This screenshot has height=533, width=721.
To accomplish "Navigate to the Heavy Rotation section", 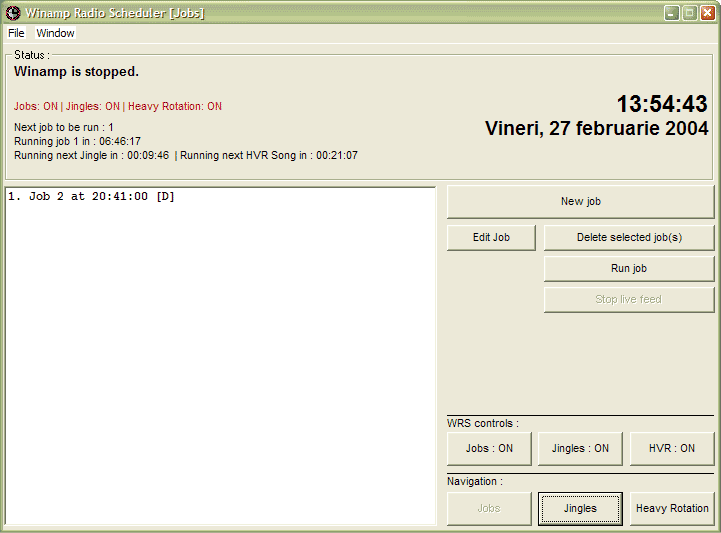I will [x=672, y=509].
